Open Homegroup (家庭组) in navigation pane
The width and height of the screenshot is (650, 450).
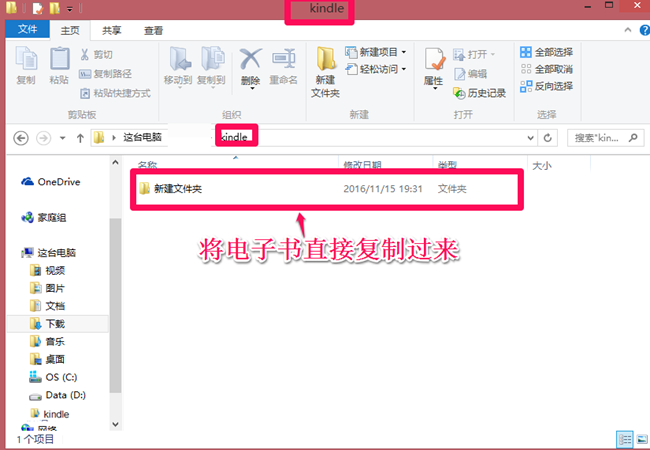click(x=44, y=218)
